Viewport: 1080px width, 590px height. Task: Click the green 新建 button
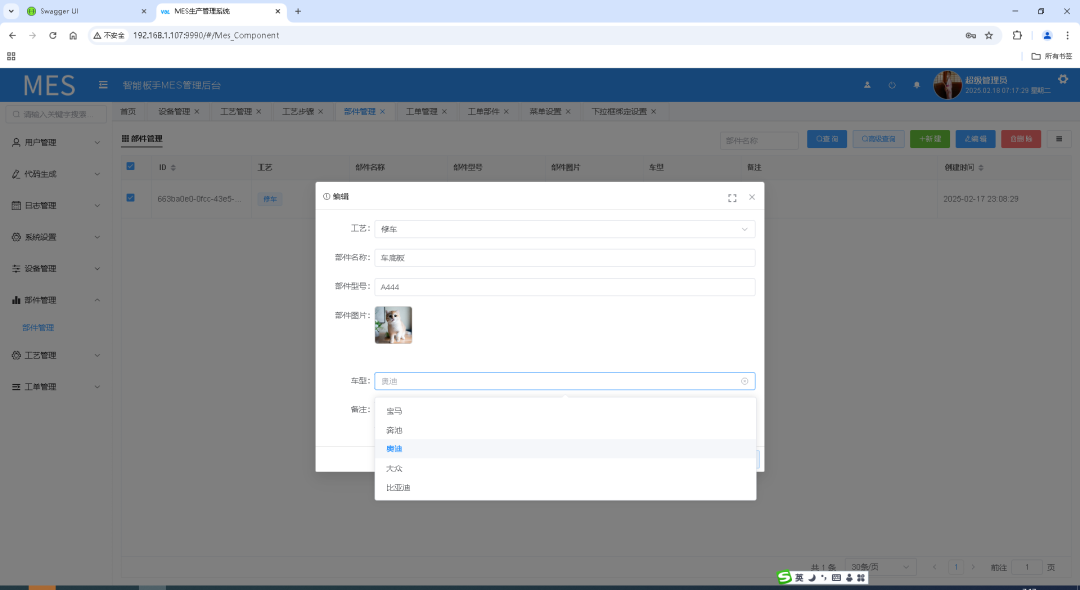point(929,140)
